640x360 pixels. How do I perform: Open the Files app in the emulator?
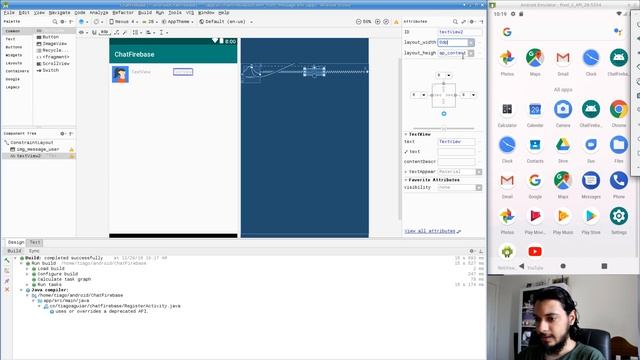[619, 145]
